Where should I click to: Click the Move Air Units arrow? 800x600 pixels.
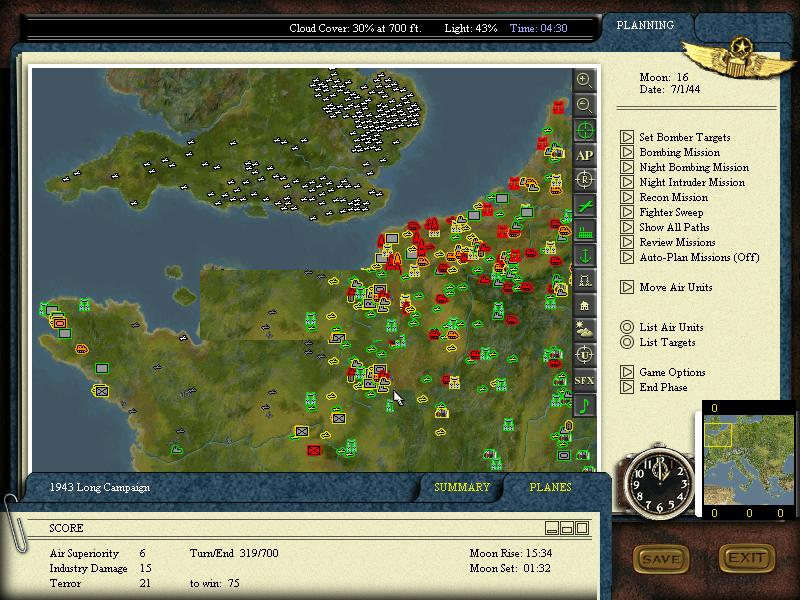627,287
